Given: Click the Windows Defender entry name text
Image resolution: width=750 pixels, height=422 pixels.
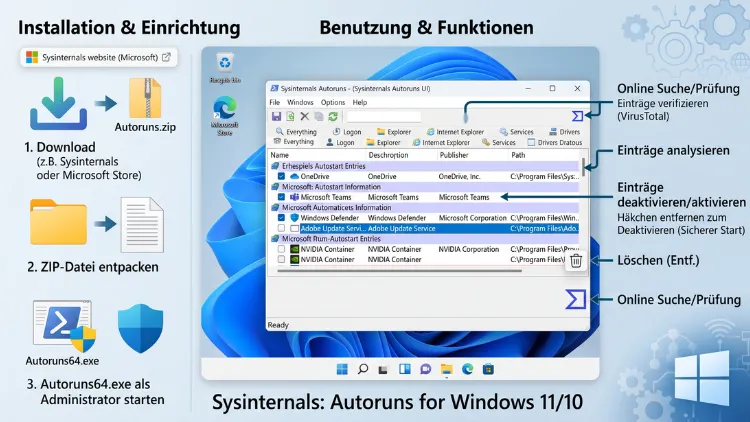Looking at the screenshot, I should 330,218.
